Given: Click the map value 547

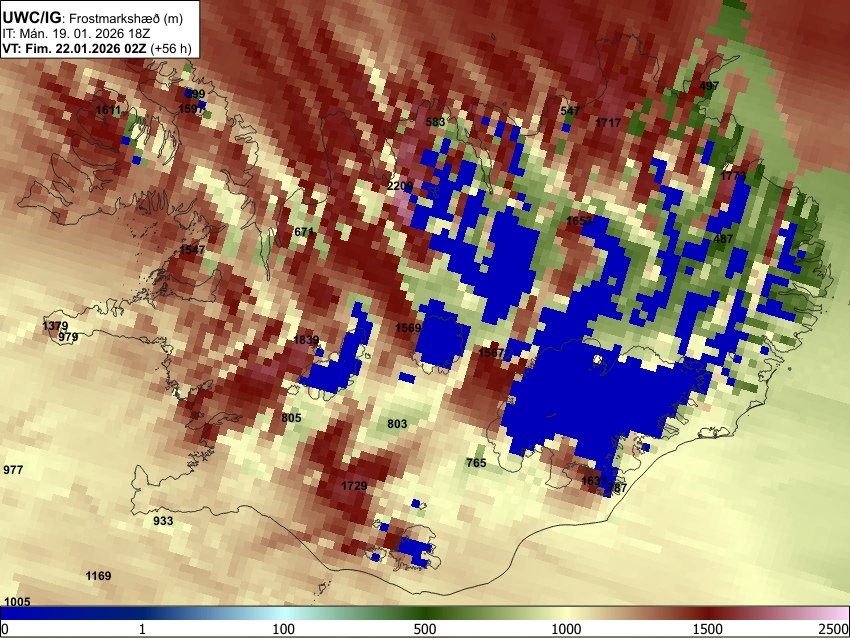Looking at the screenshot, I should tap(570, 111).
